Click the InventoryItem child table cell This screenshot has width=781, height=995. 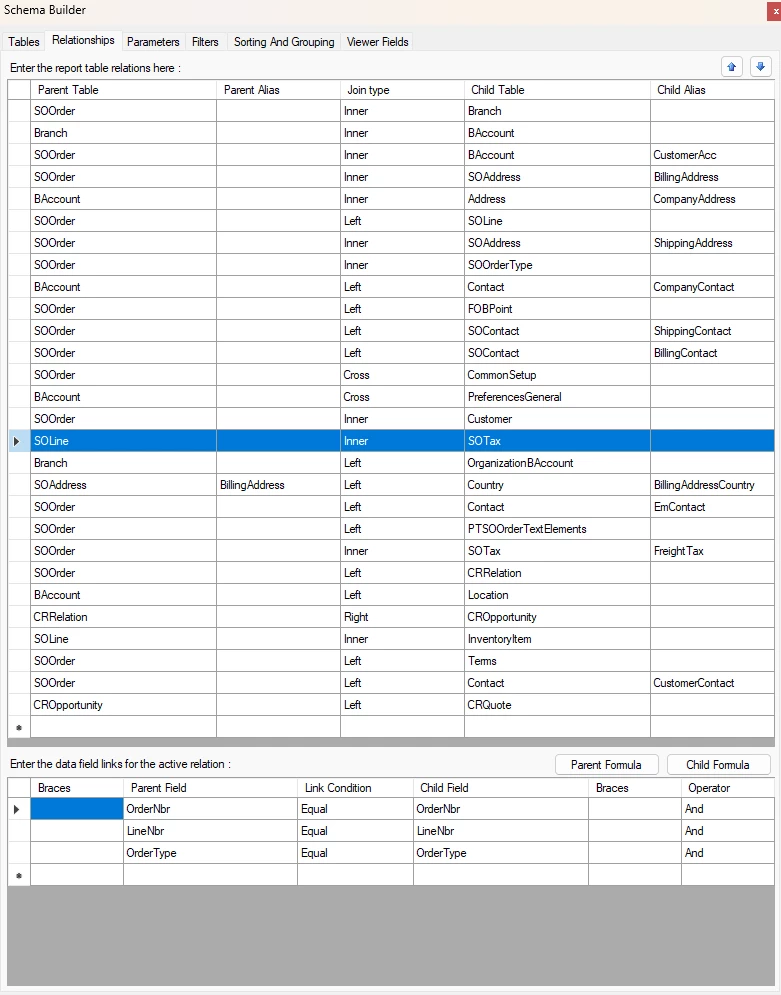557,639
